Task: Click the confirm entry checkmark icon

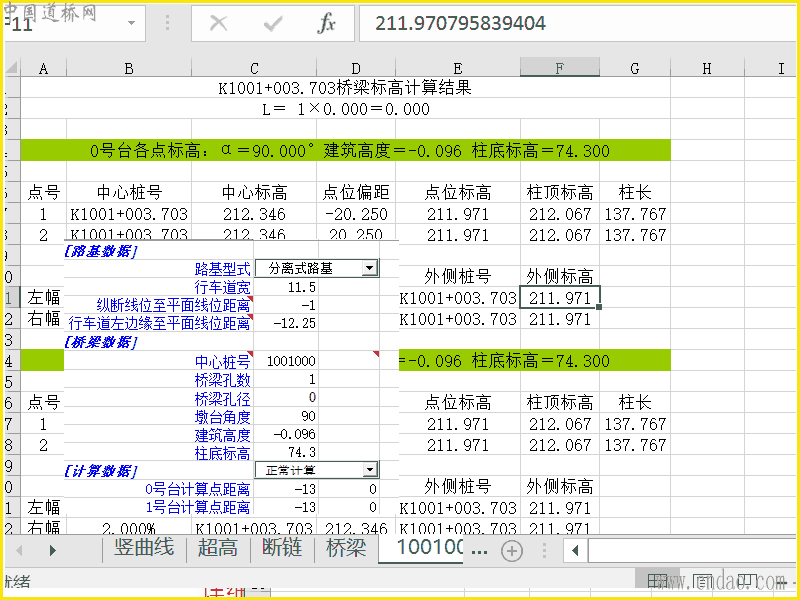Action: point(273,23)
